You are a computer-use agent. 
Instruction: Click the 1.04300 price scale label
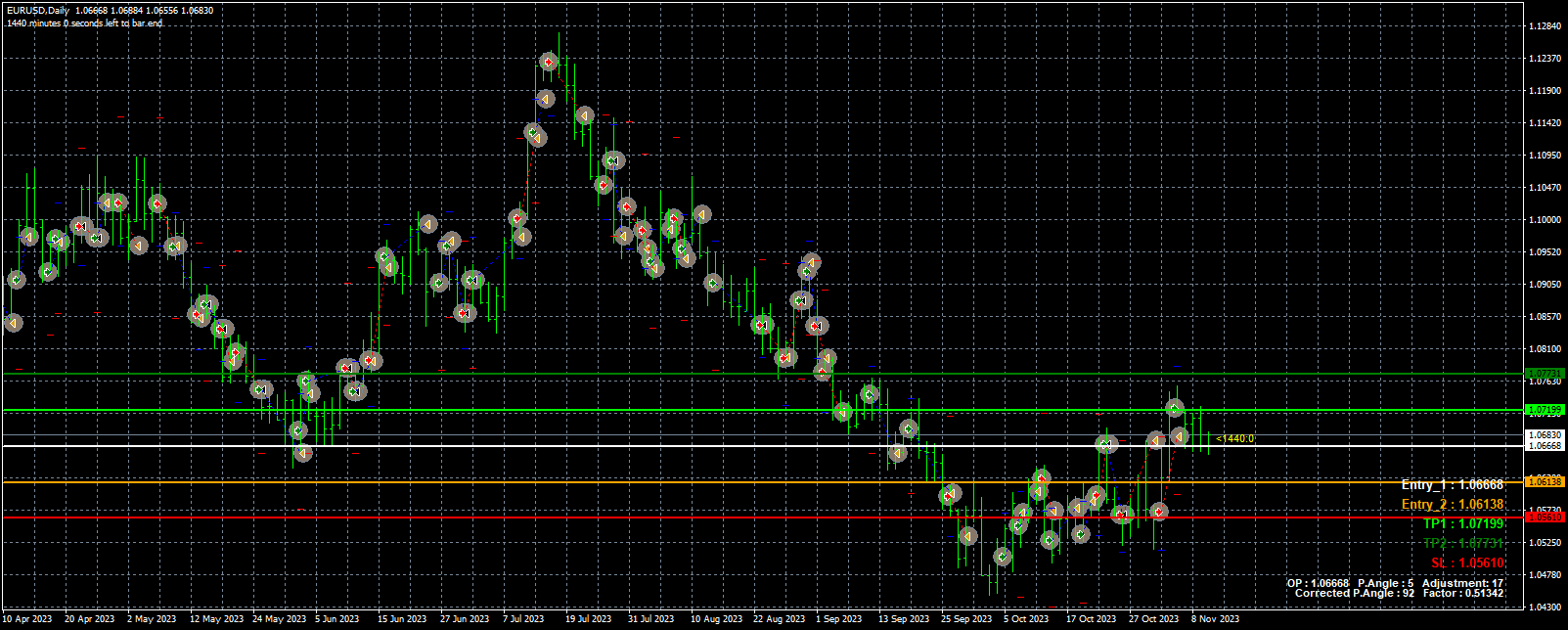pos(1546,607)
